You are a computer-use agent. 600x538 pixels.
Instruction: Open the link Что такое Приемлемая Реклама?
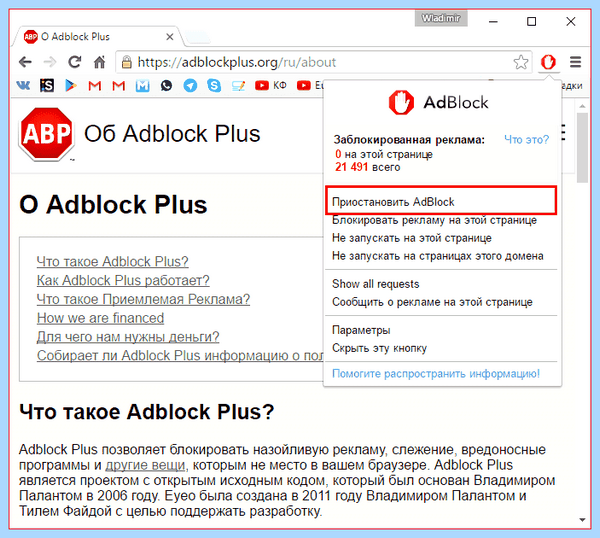[x=143, y=299]
